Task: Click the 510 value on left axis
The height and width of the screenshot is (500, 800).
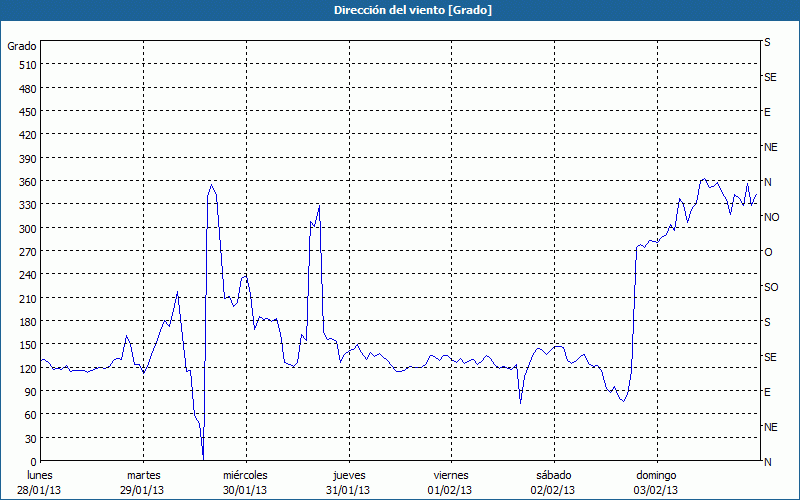Action: [x=26, y=65]
